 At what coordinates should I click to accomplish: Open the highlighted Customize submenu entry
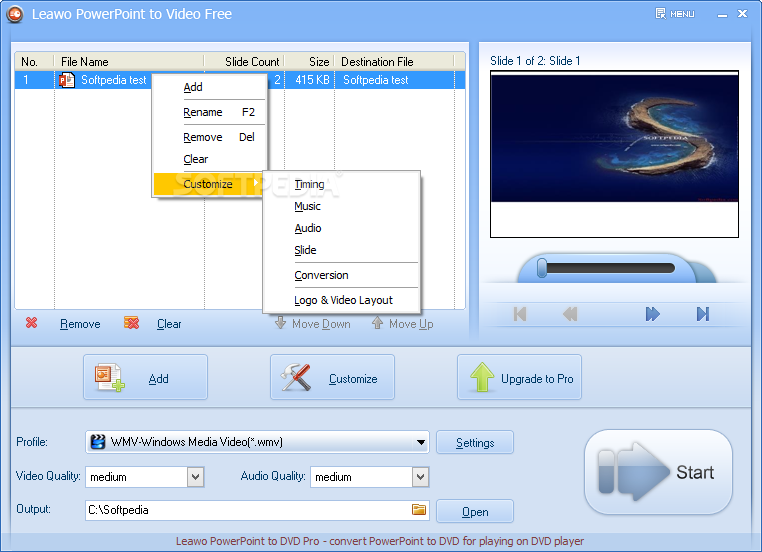(208, 184)
